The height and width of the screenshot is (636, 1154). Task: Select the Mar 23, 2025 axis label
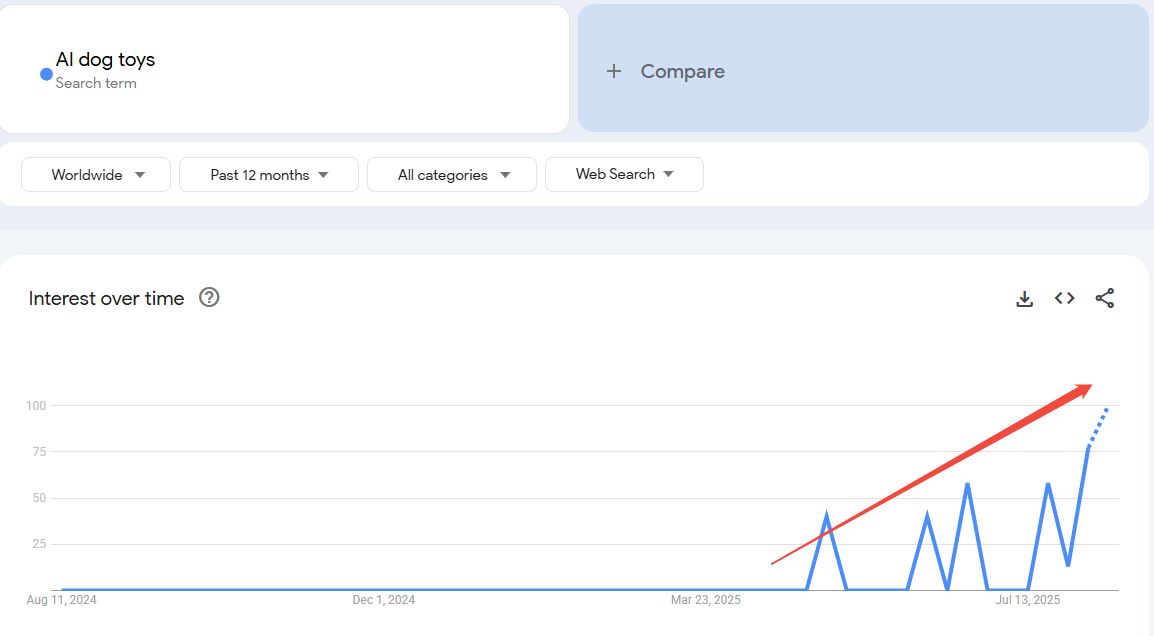[x=705, y=600]
